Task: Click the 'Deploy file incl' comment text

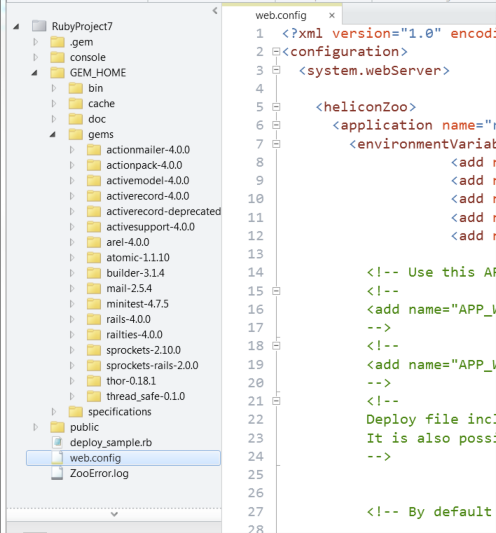Action: (431, 419)
